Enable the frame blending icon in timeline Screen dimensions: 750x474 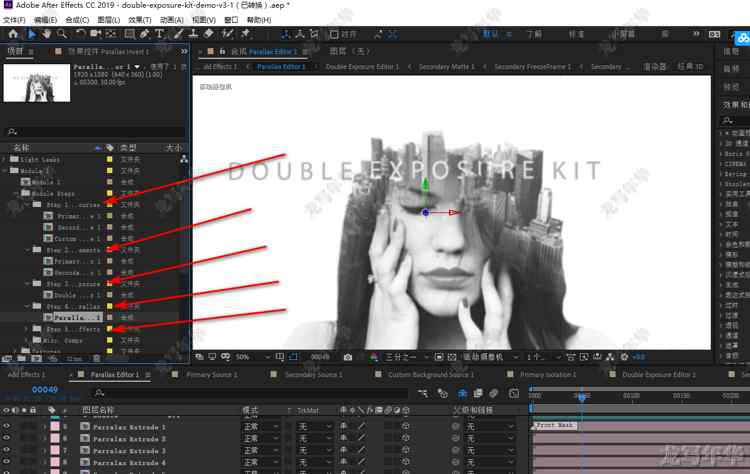pos(478,393)
